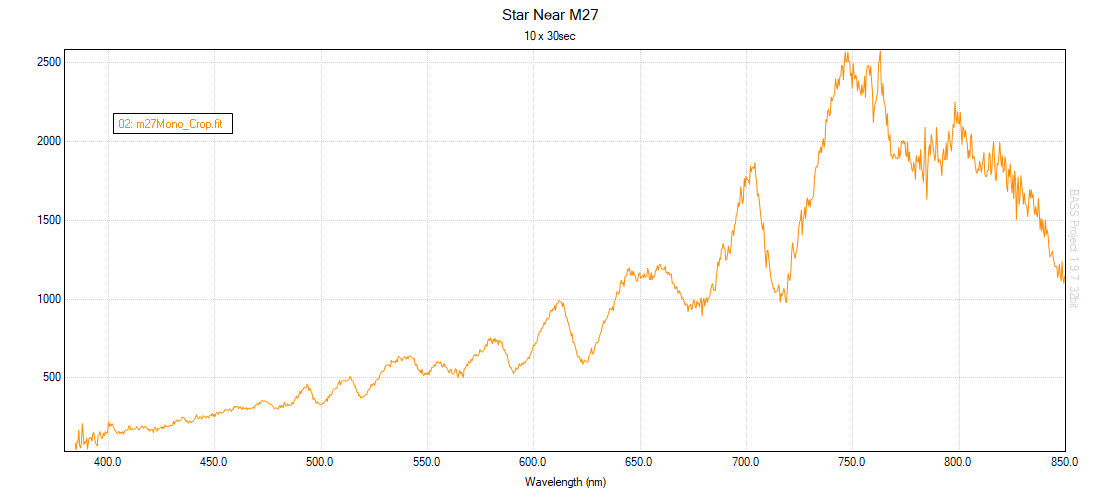Click the 800.0 wavelength tick label

[x=958, y=462]
